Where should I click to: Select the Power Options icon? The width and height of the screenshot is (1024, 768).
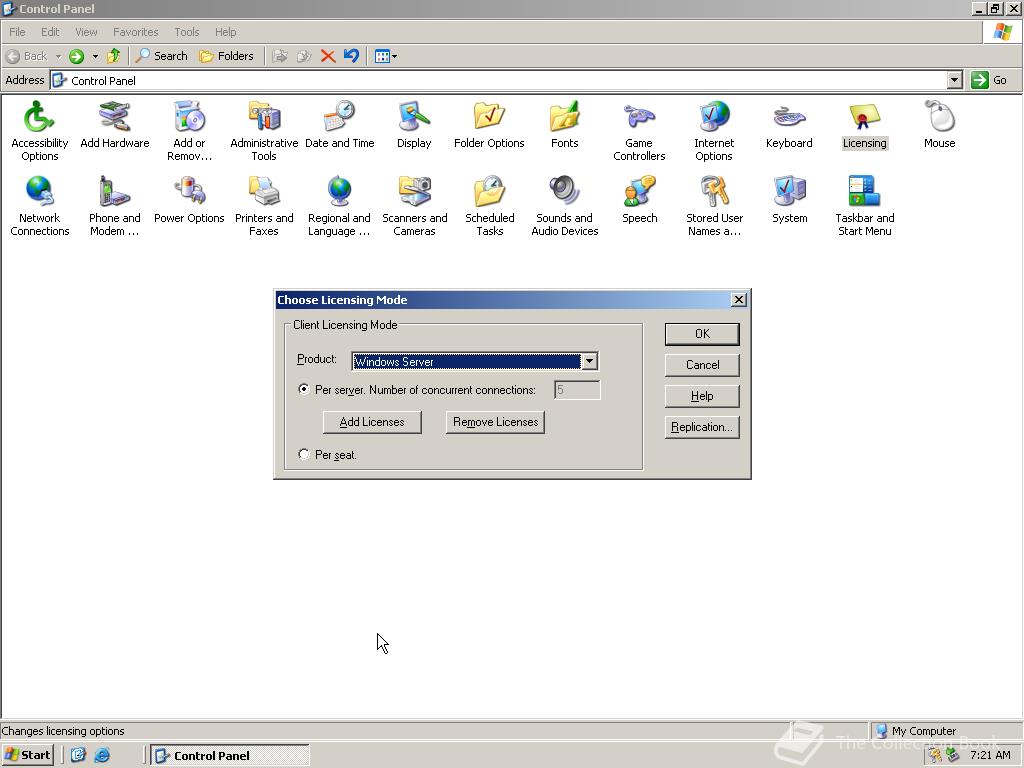click(189, 199)
